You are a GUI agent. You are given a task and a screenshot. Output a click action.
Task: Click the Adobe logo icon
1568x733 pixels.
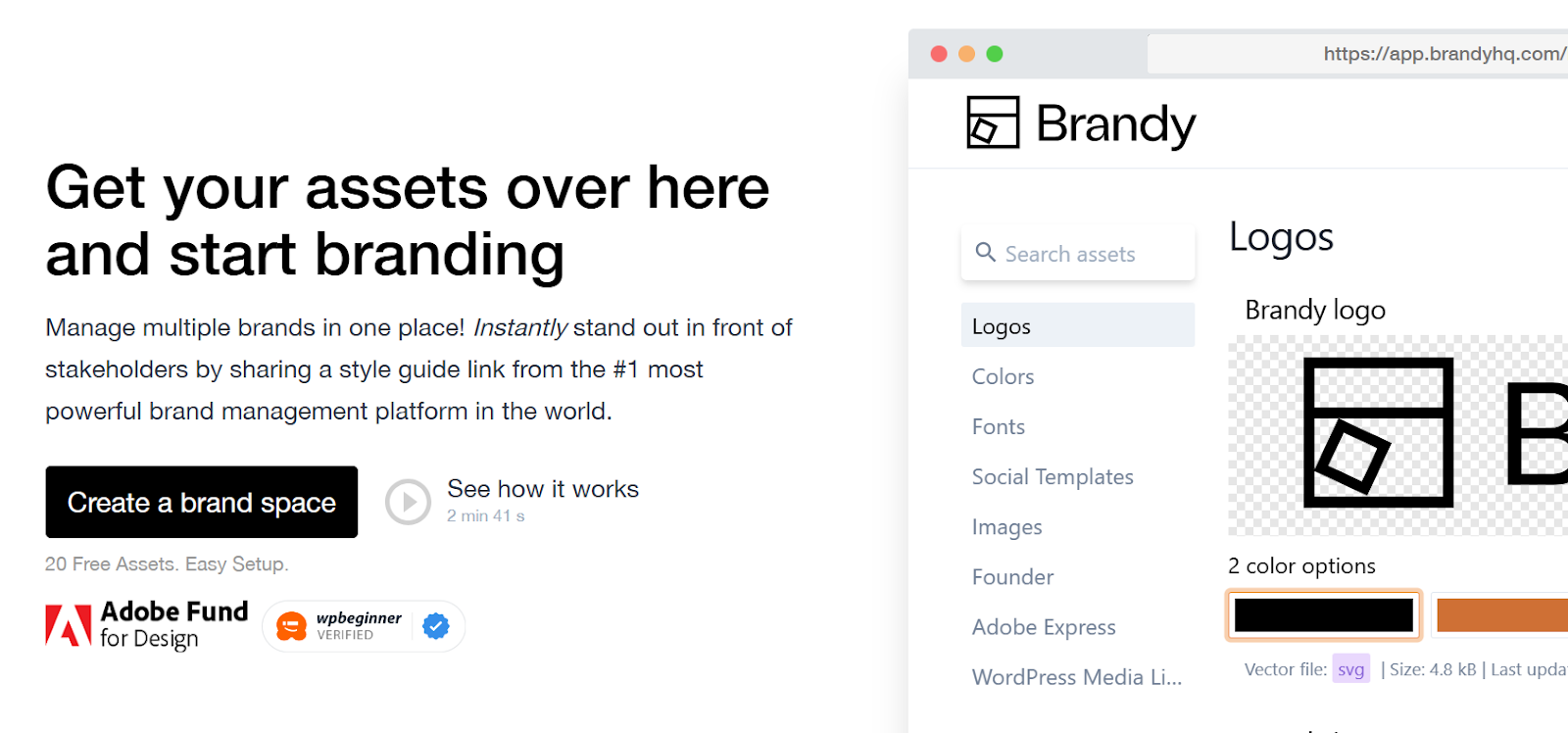point(68,625)
